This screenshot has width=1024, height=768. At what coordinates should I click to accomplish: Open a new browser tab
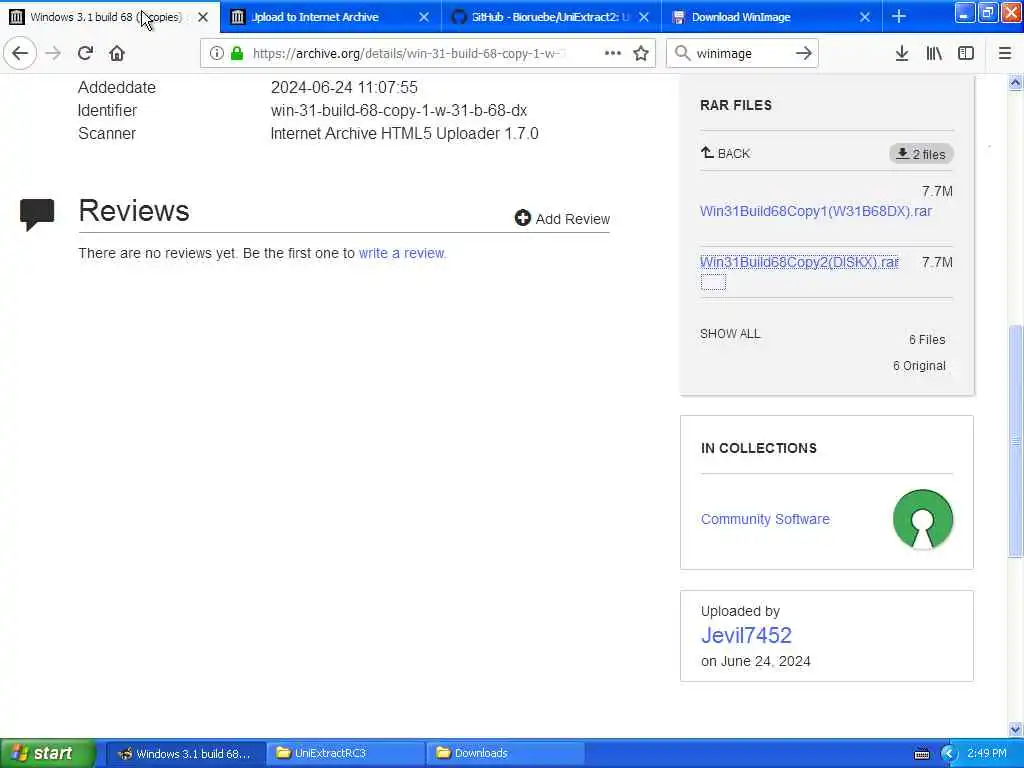tap(899, 16)
